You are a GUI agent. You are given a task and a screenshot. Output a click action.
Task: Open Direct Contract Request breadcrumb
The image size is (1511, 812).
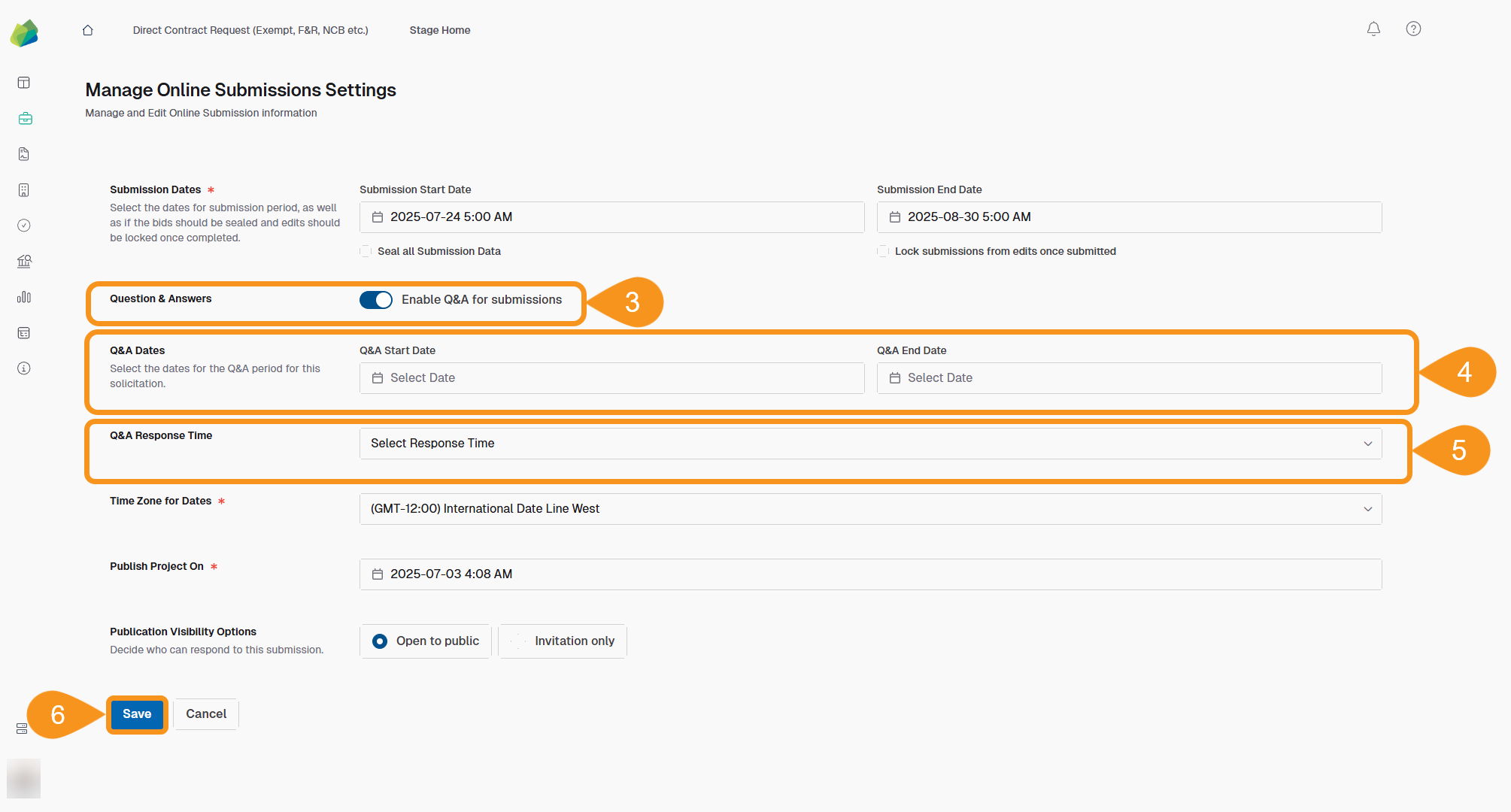(250, 30)
